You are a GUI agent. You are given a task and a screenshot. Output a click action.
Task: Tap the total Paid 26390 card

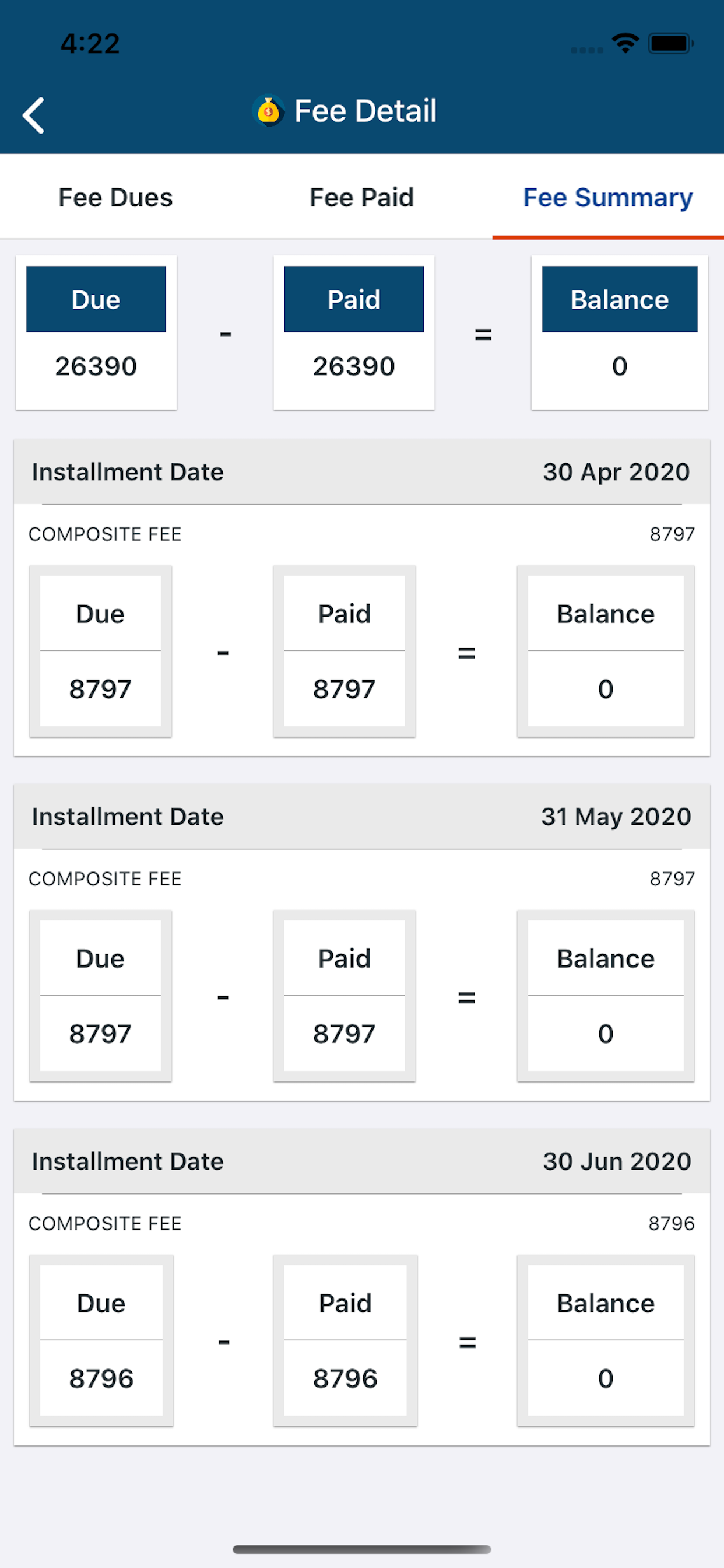click(354, 332)
